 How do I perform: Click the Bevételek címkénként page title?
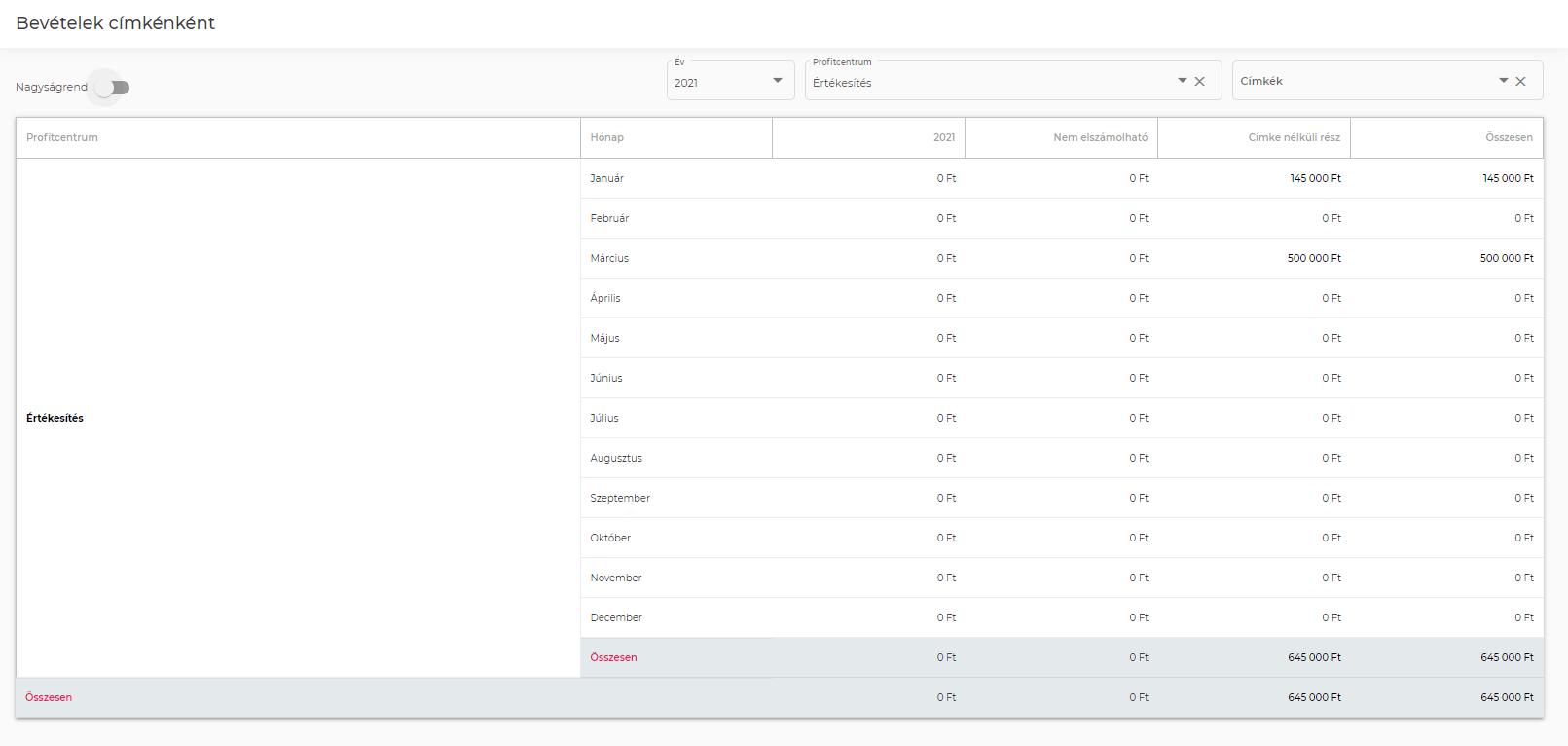(x=115, y=23)
